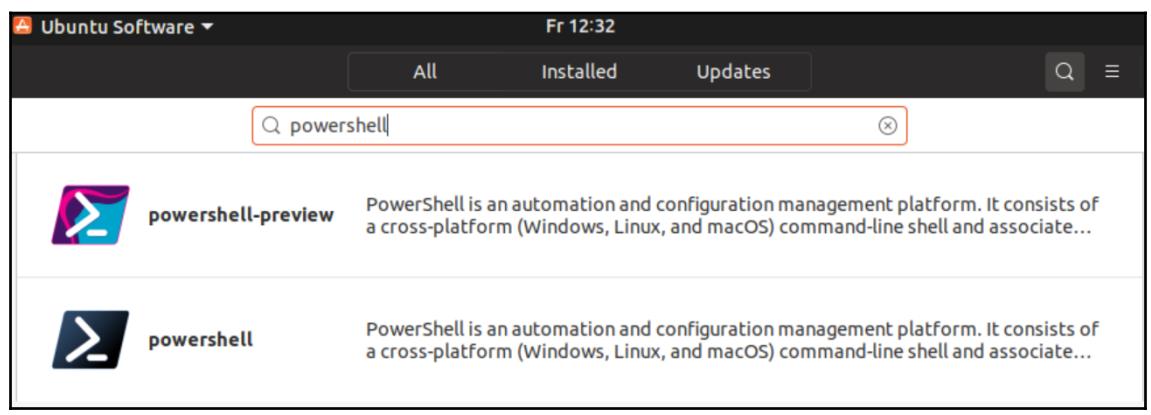Click the powershell-preview app icon
1151x415 pixels.
(x=90, y=214)
